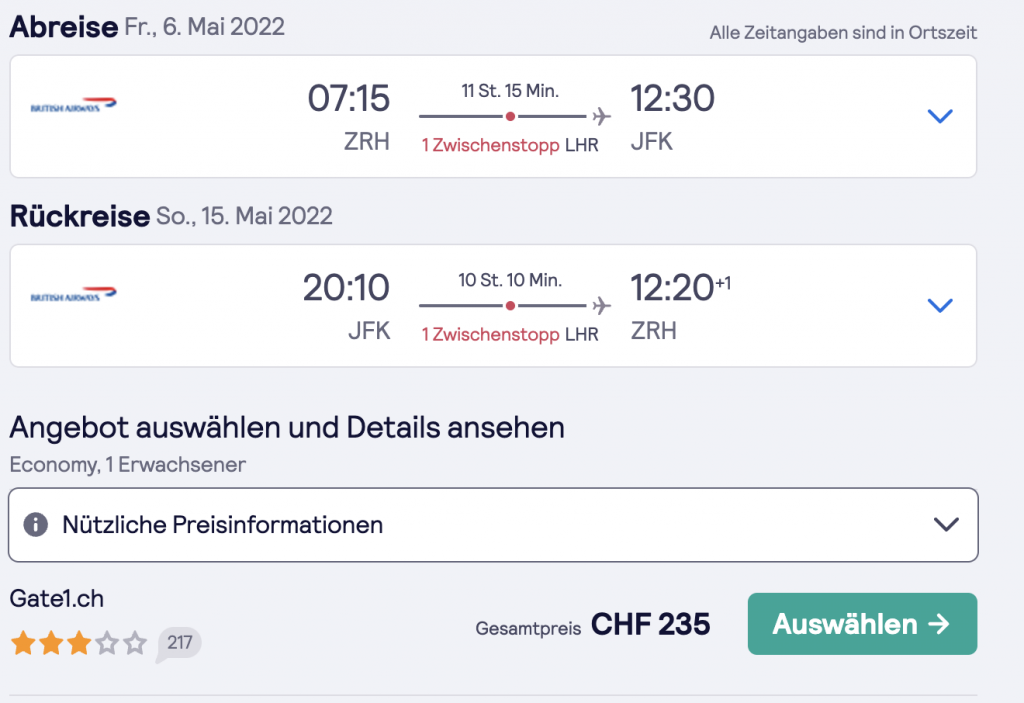Click the CHF 235 total price
This screenshot has height=703, width=1024.
coord(650,625)
